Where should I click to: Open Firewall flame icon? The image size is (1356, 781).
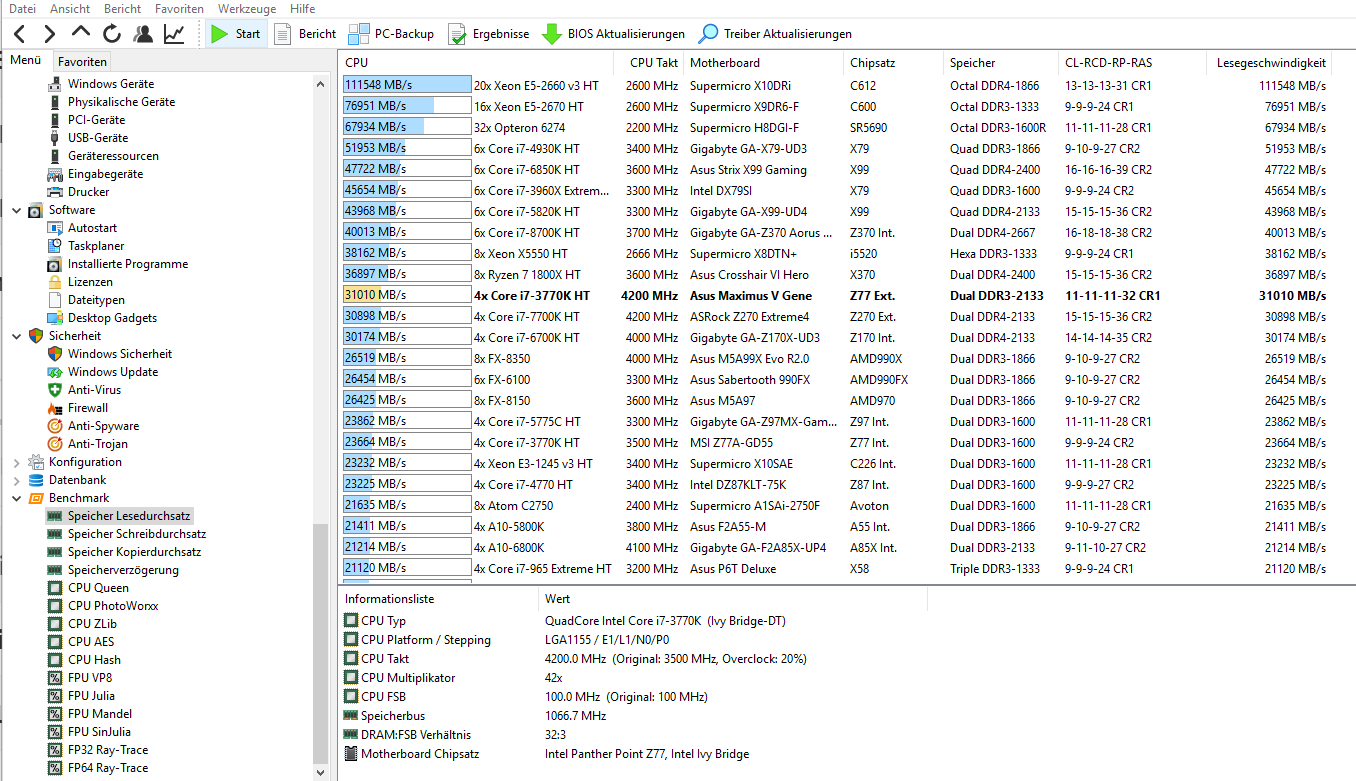click(x=55, y=408)
